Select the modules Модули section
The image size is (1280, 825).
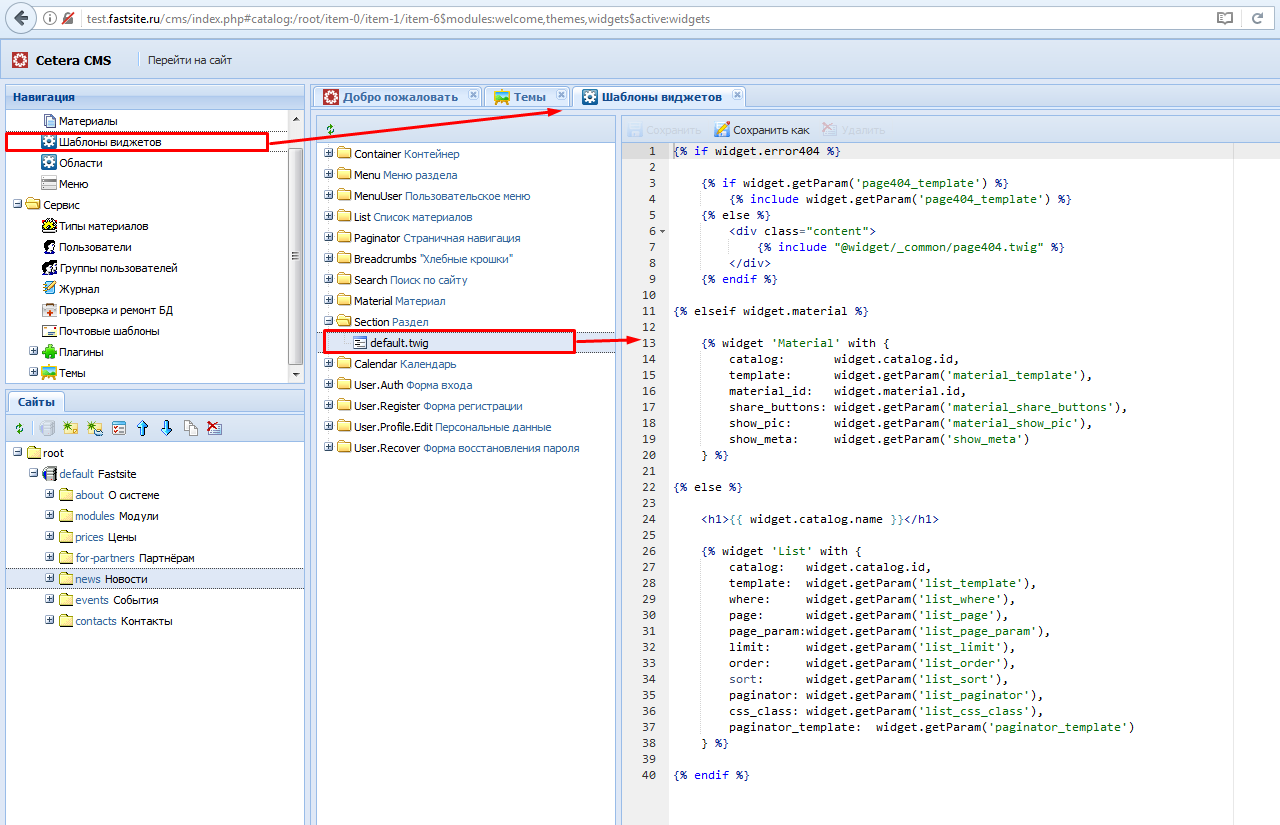116,516
